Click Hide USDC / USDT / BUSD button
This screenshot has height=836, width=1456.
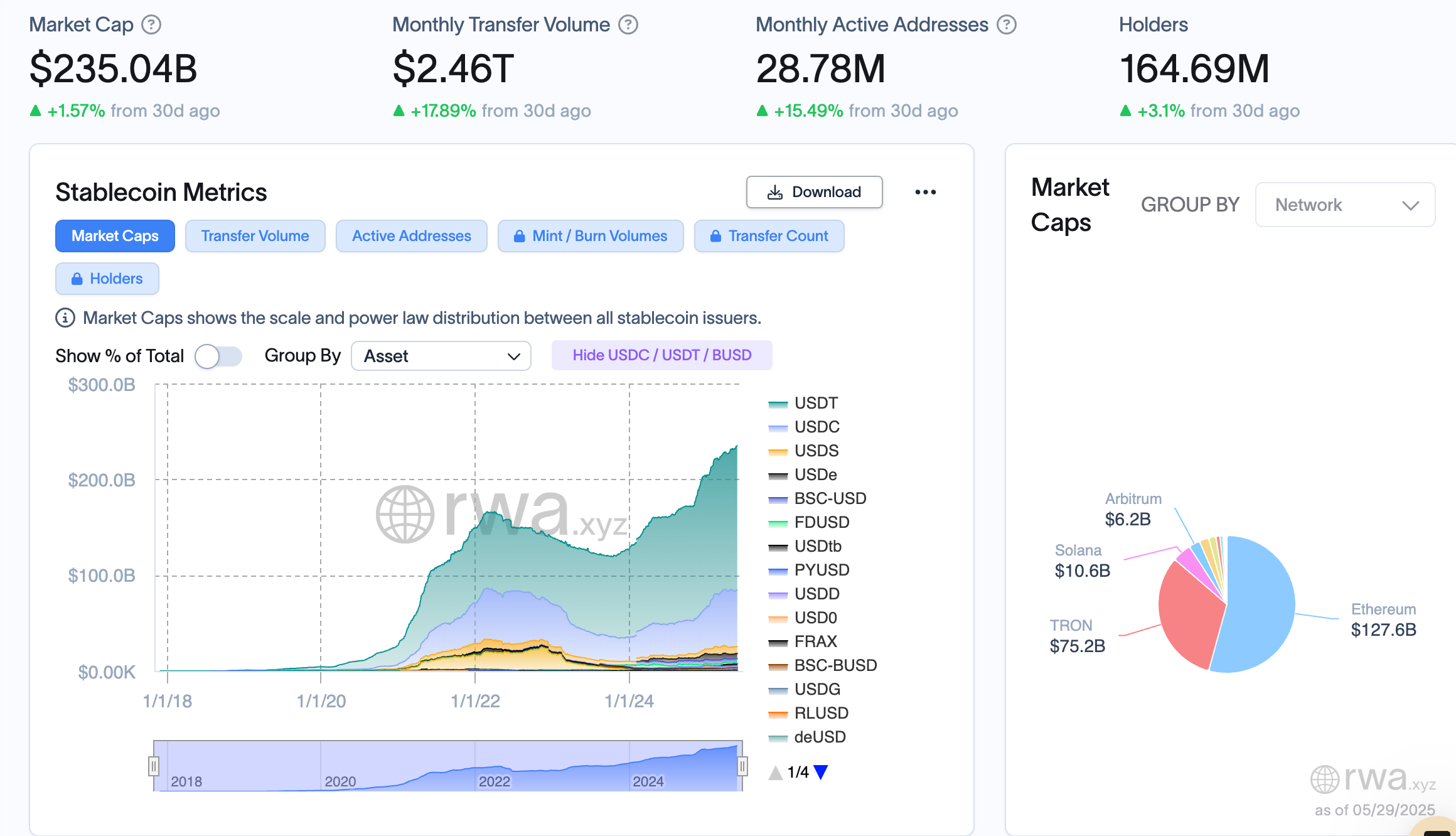(x=661, y=355)
